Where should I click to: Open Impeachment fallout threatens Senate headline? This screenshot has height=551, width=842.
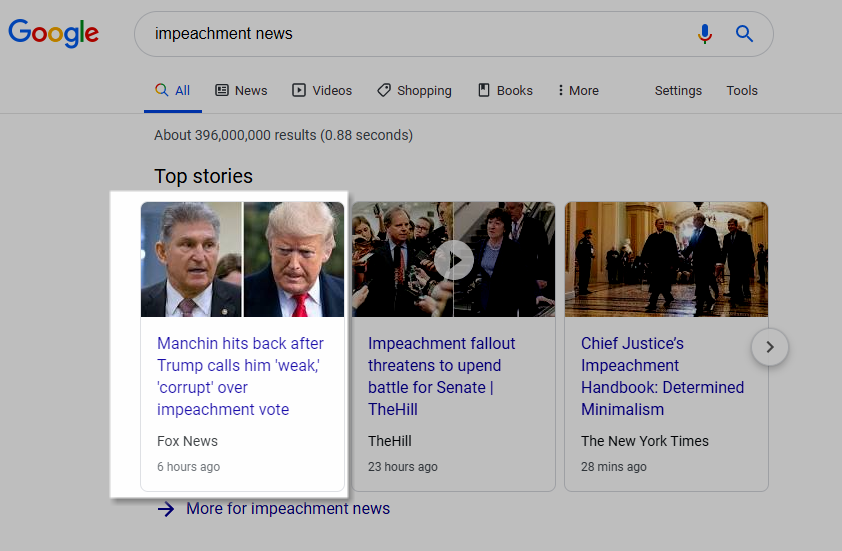tap(441, 376)
